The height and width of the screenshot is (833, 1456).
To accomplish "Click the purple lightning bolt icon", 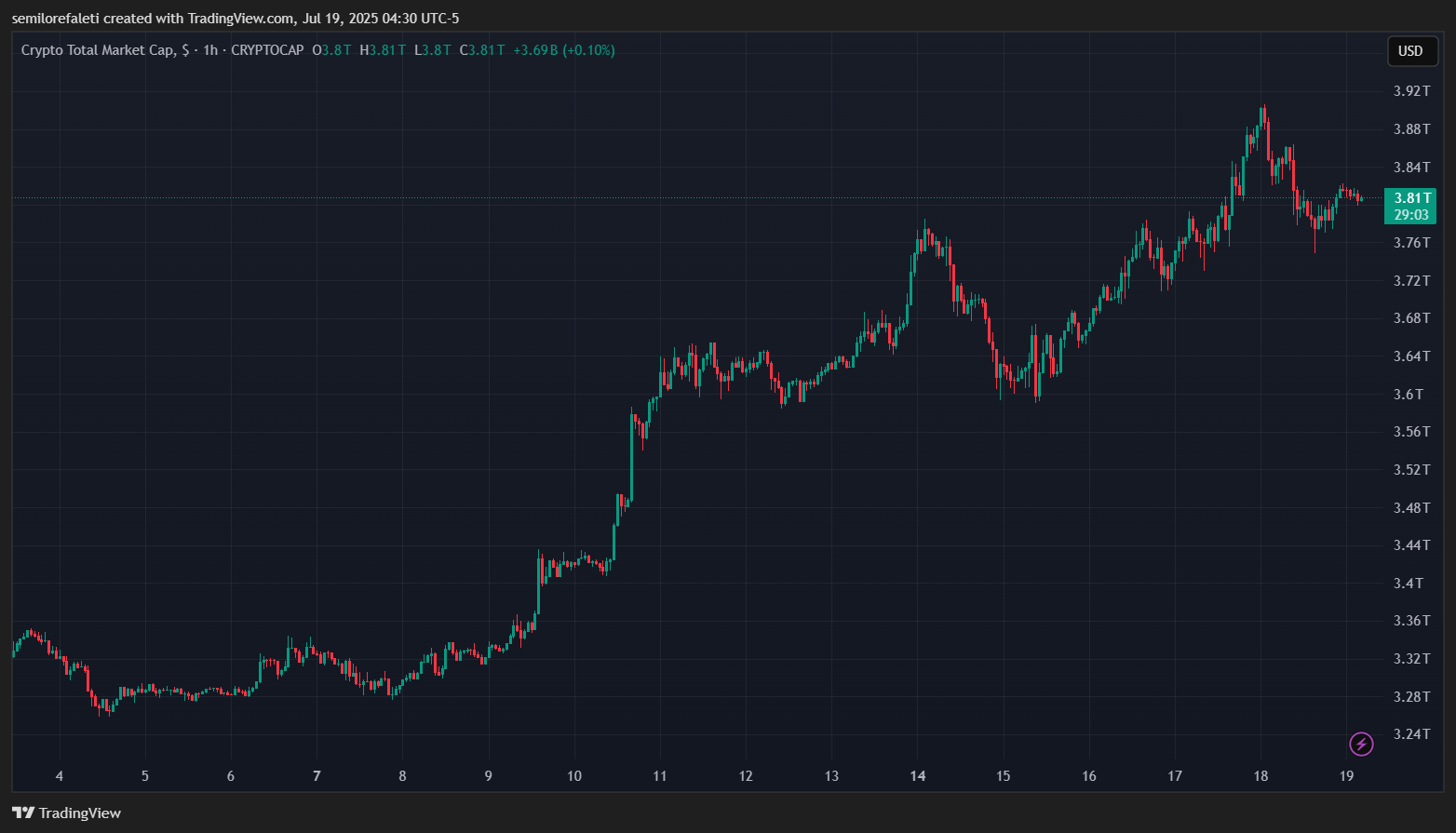I will [x=1361, y=744].
